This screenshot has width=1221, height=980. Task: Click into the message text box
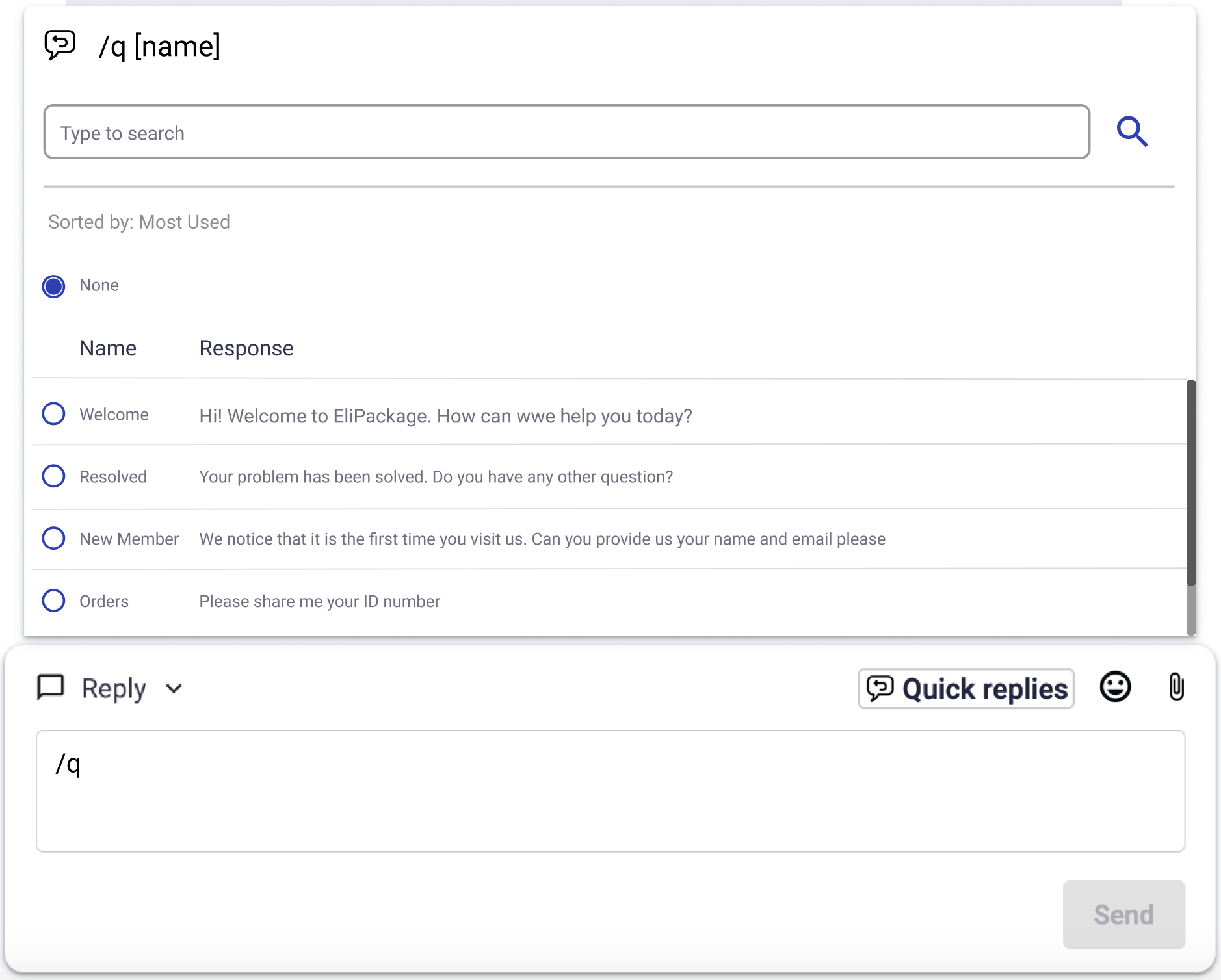610,790
